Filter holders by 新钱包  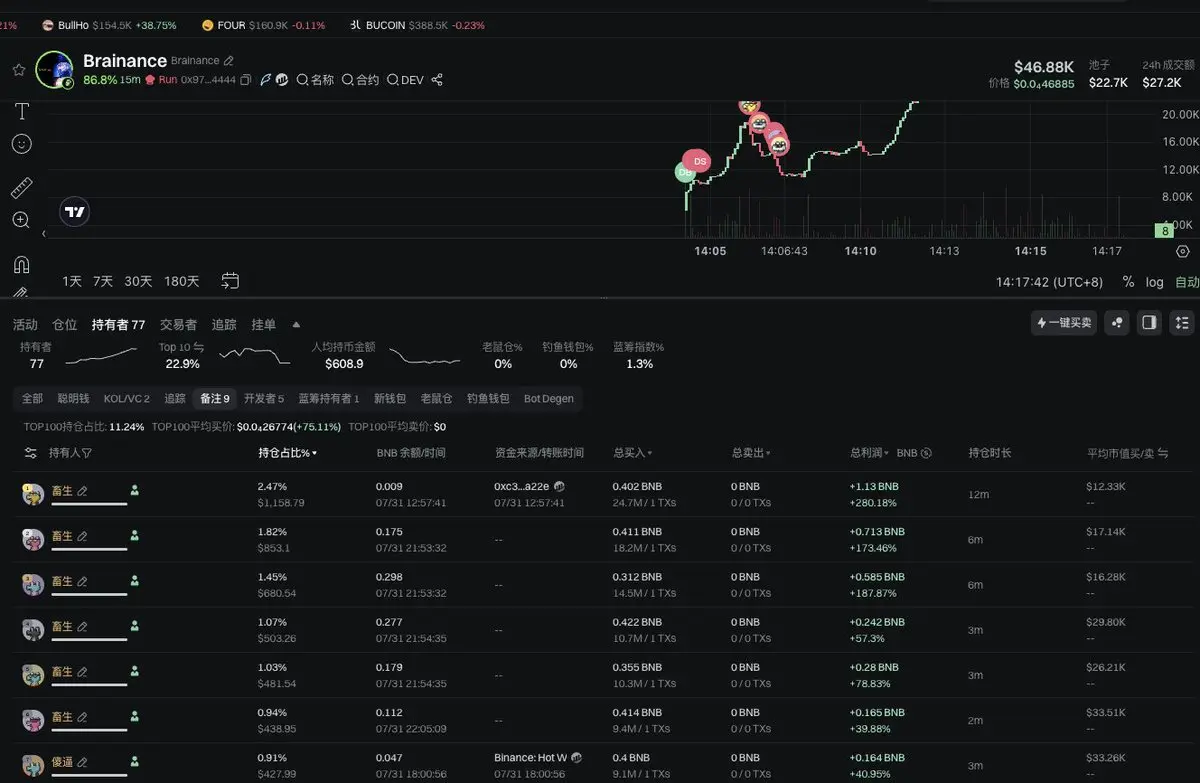[x=390, y=398]
